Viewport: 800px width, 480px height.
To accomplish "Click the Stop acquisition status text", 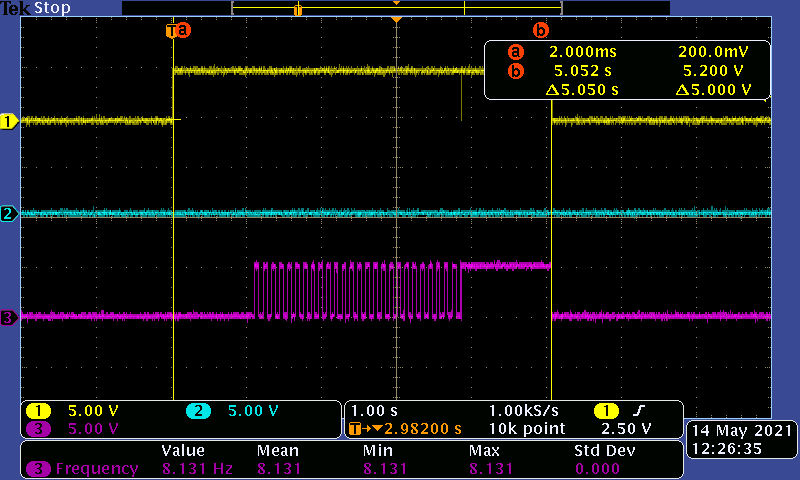I will click(x=52, y=8).
